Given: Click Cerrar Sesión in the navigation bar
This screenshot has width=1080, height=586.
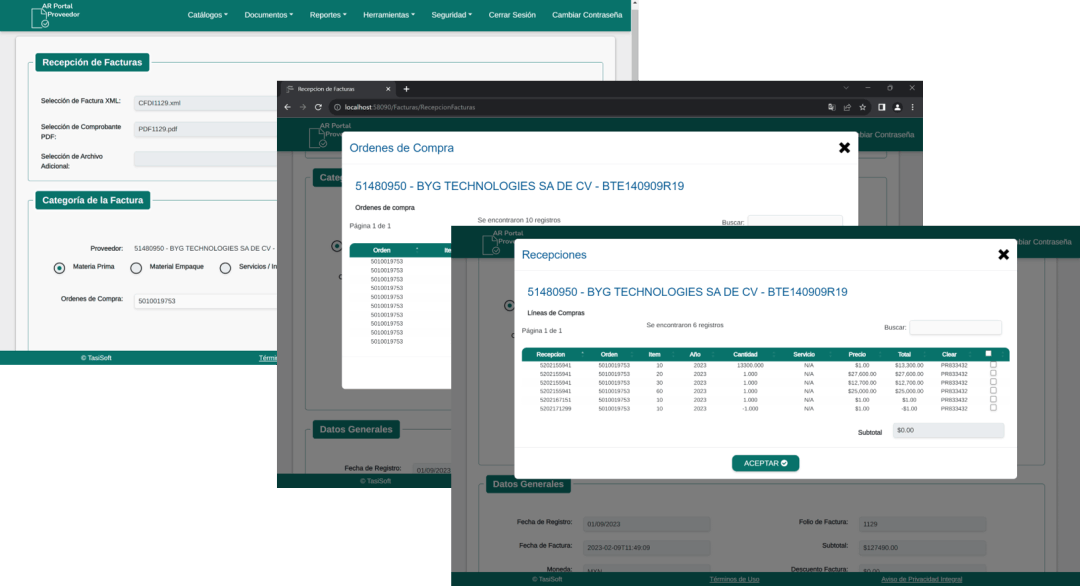Looking at the screenshot, I should [x=512, y=15].
